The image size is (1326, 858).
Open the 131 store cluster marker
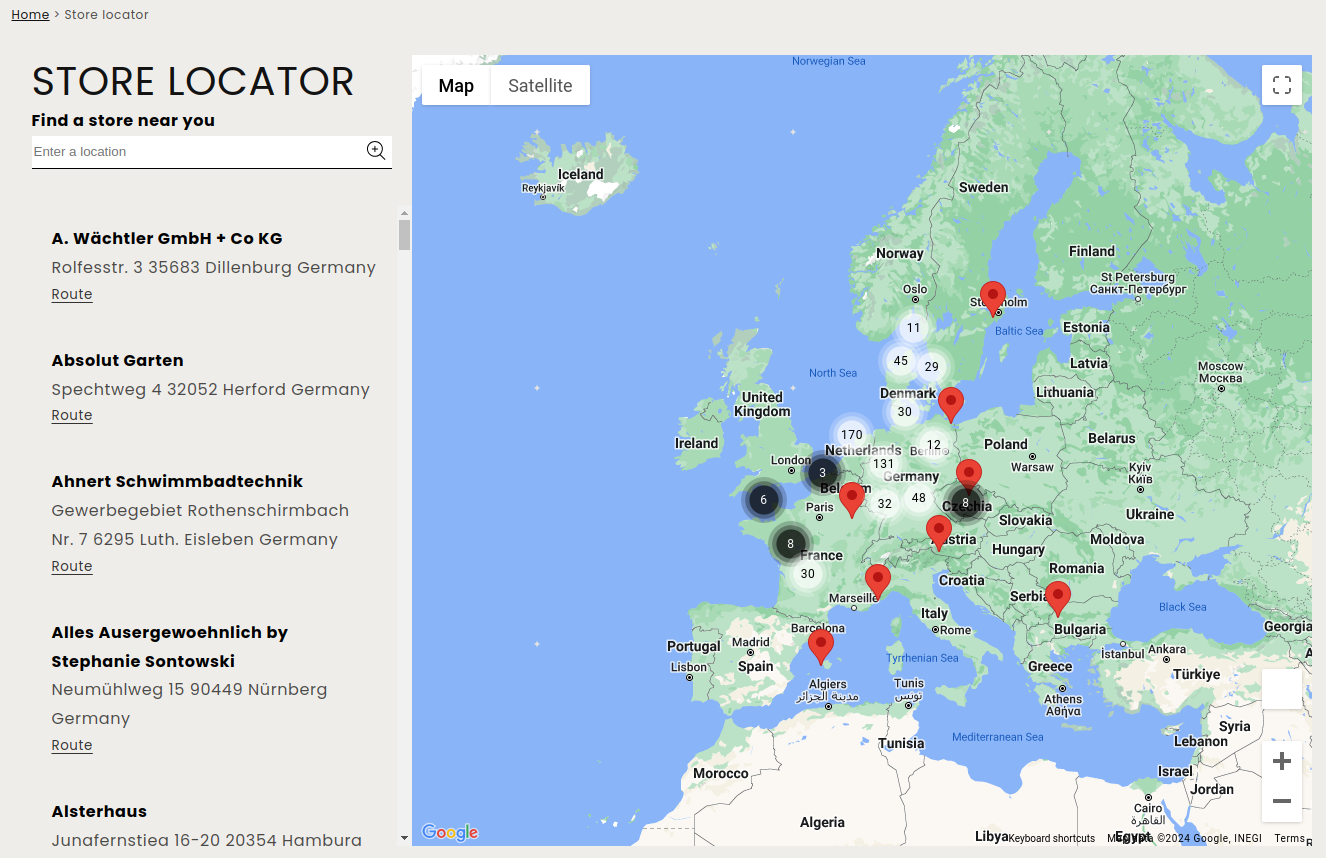click(x=884, y=464)
